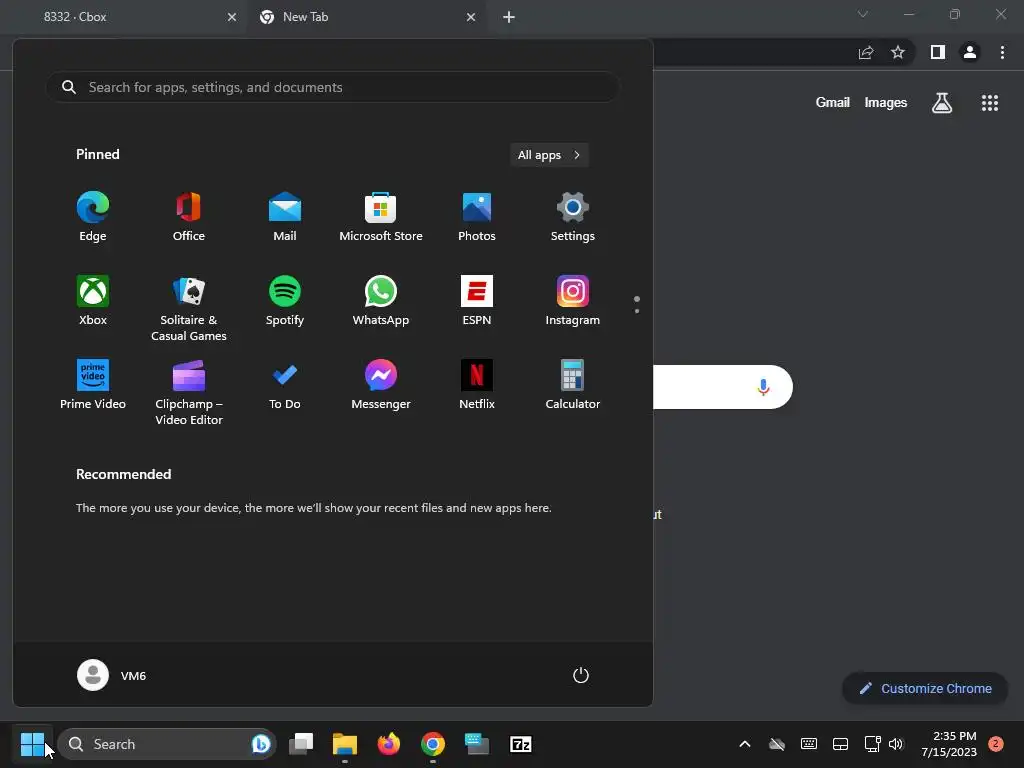Focus the Start menu search field
This screenshot has width=1024, height=768.
pos(332,87)
